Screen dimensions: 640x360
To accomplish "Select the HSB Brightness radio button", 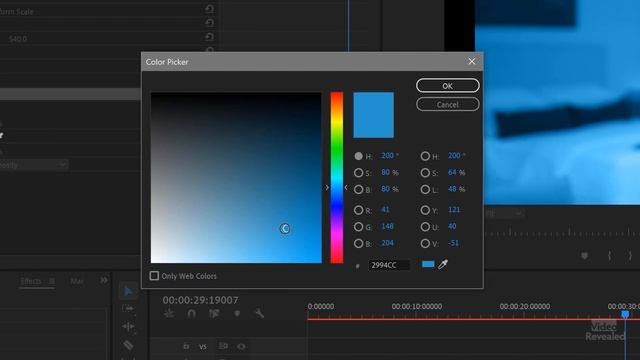I will 358,189.
